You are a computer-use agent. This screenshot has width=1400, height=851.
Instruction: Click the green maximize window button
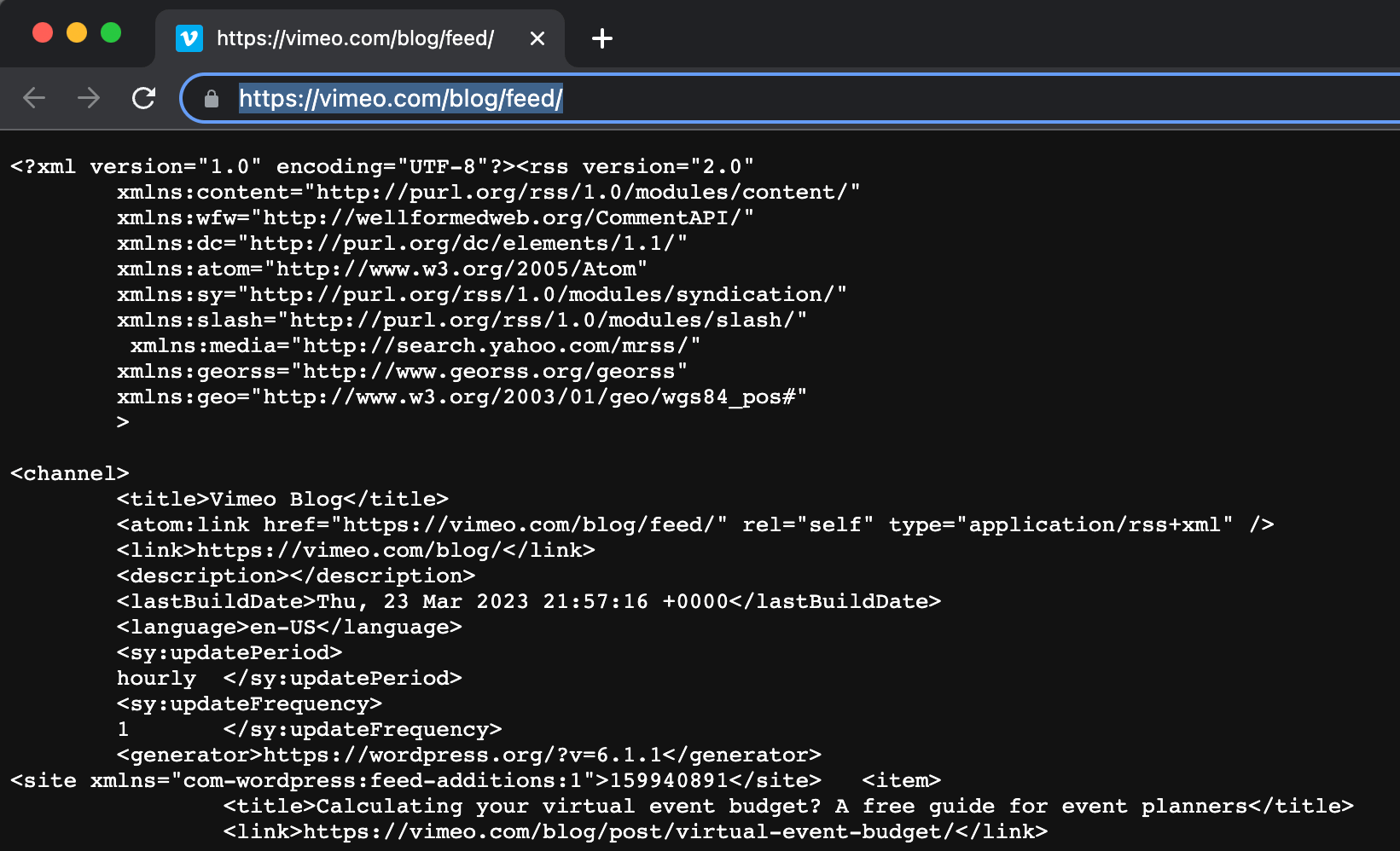point(111,32)
